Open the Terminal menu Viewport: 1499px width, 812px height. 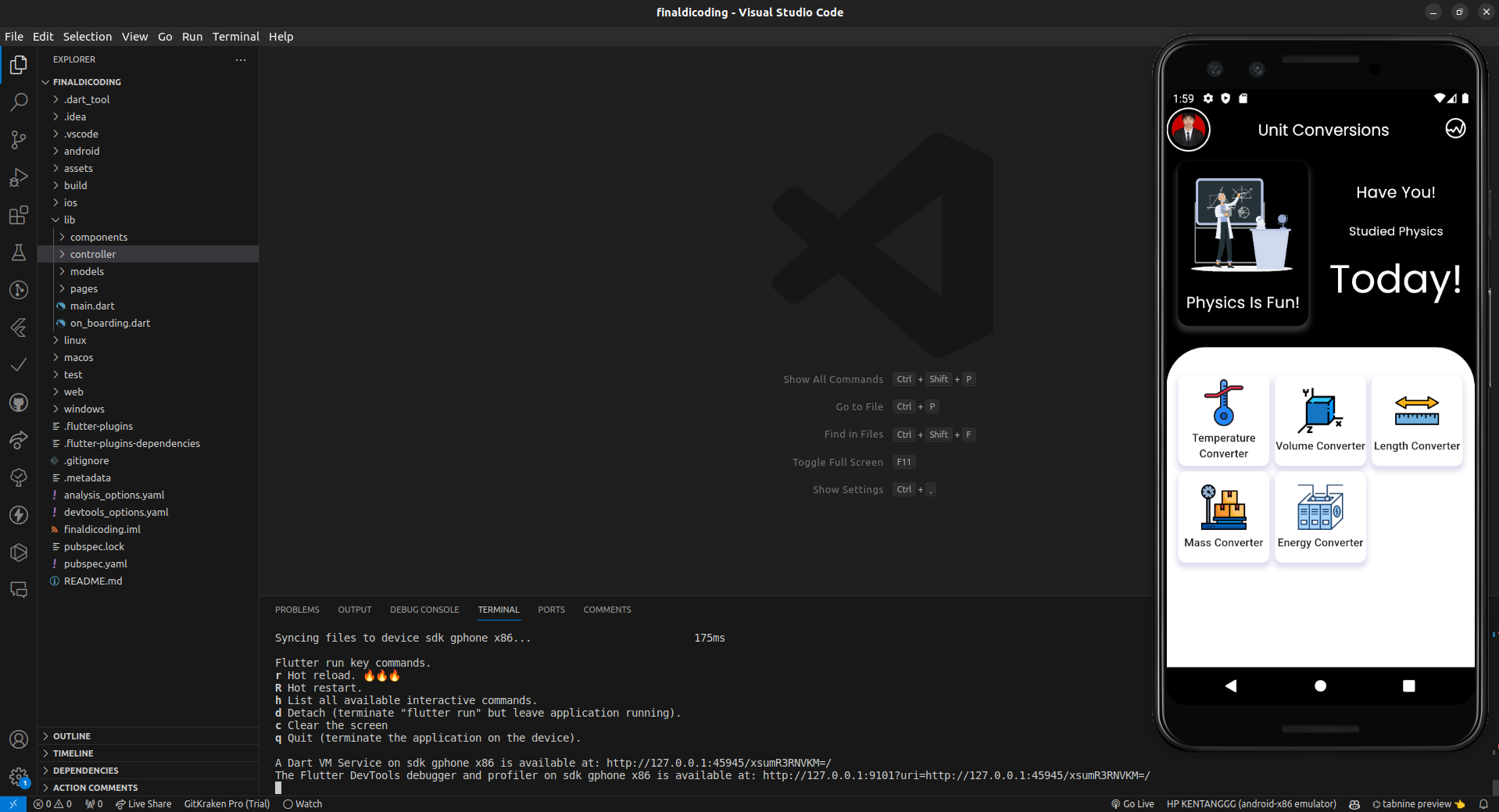click(x=235, y=37)
